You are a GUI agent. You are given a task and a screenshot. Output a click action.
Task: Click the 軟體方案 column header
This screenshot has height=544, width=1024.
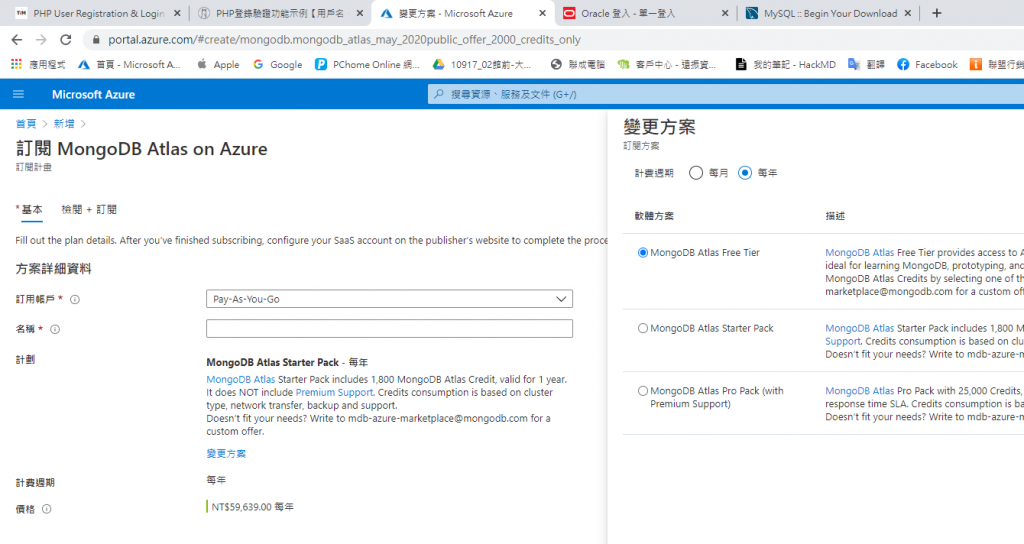[x=654, y=216]
